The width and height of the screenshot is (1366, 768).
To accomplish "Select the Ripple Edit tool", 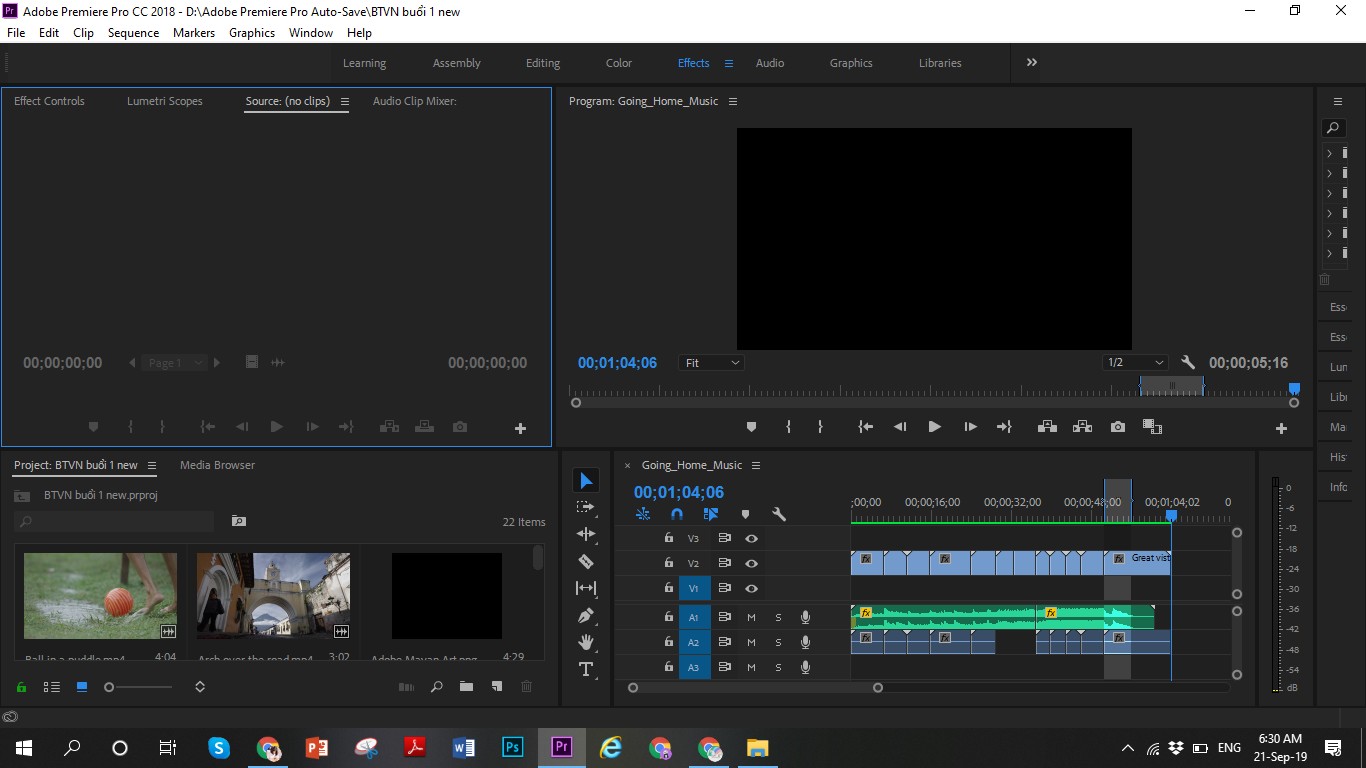I will pos(586,534).
